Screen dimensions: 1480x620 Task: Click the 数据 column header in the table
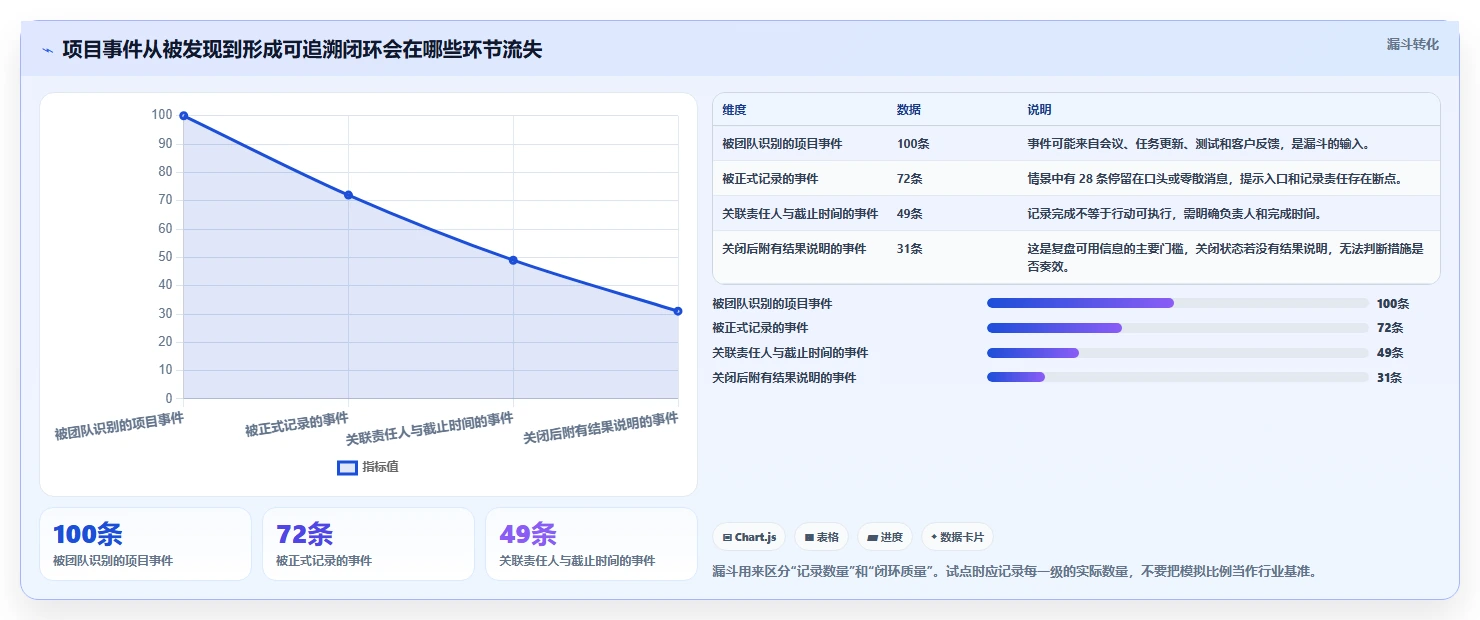click(x=909, y=110)
